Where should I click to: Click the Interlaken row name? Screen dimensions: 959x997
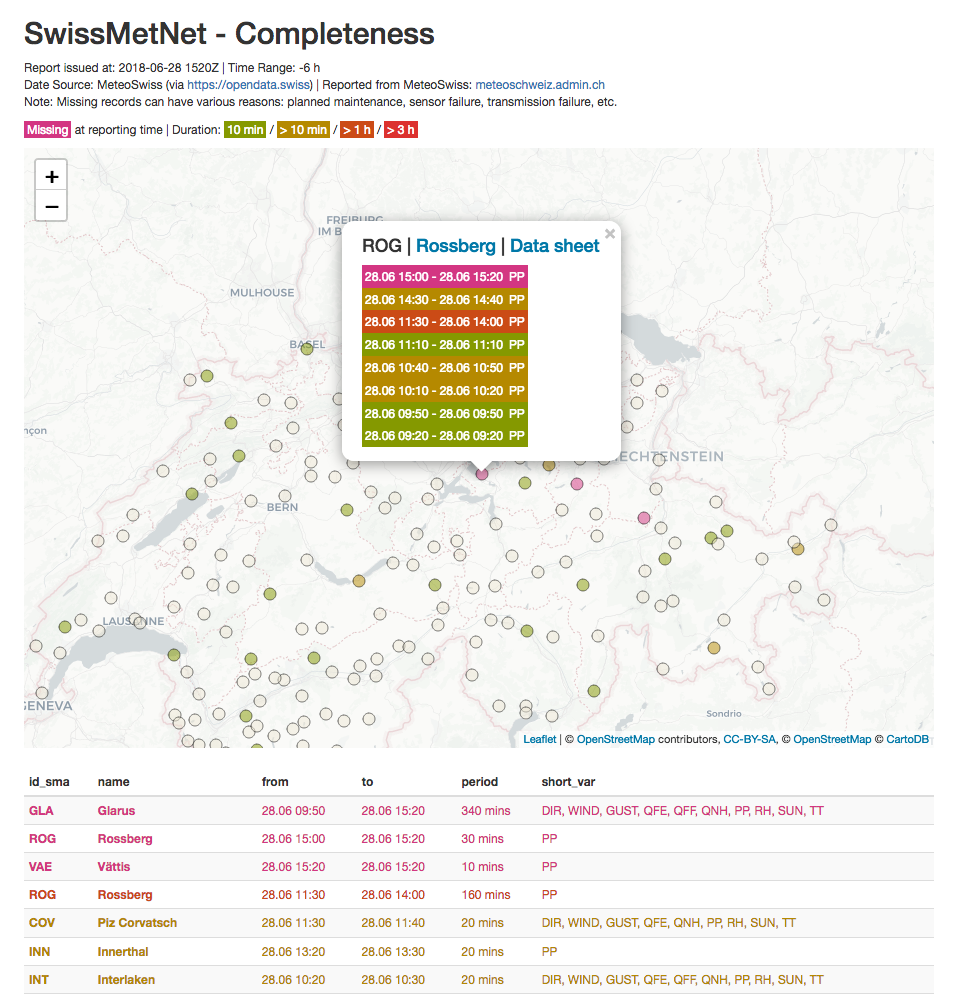[126, 979]
